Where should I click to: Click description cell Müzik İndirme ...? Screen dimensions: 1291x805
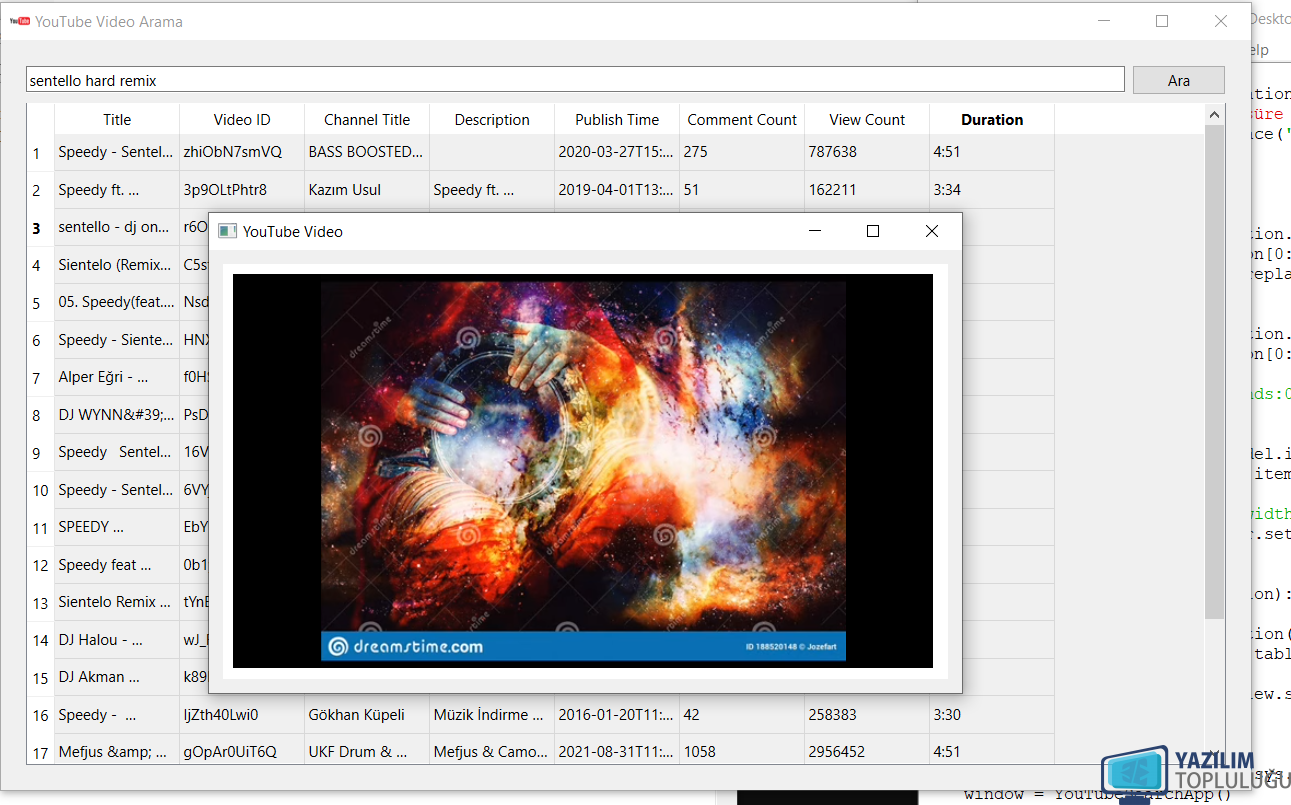492,715
